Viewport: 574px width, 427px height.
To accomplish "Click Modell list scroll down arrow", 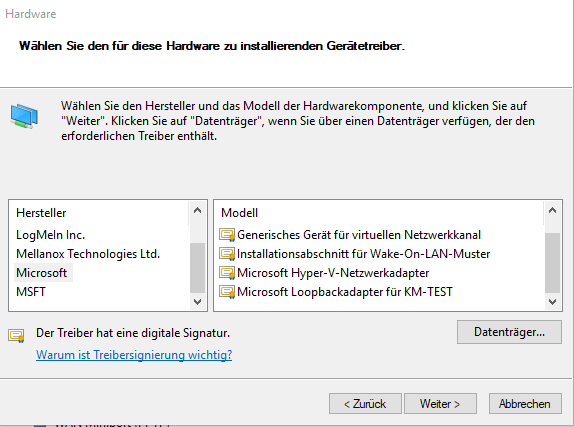I will pyautogui.click(x=552, y=302).
